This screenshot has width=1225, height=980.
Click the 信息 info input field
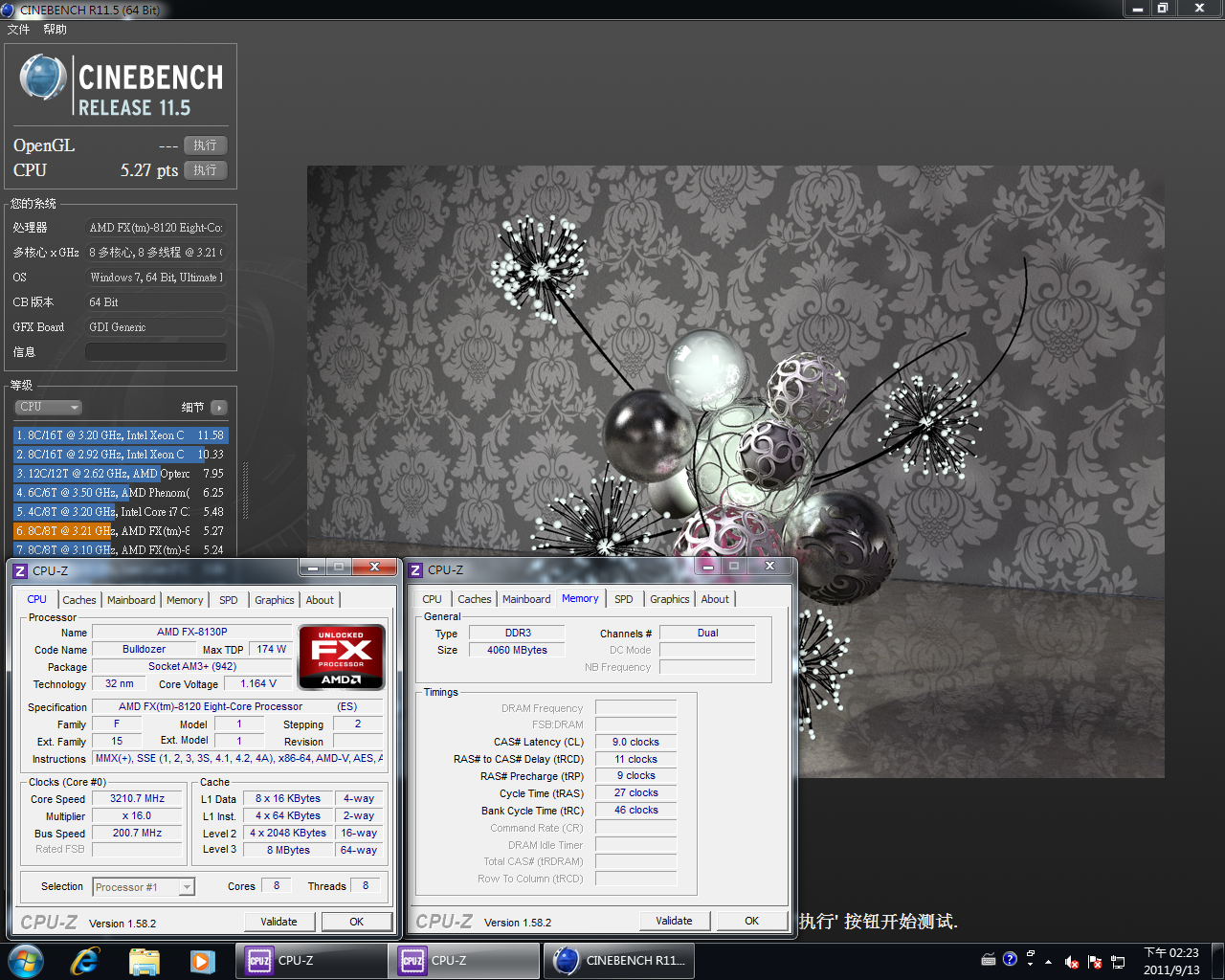pyautogui.click(x=156, y=352)
